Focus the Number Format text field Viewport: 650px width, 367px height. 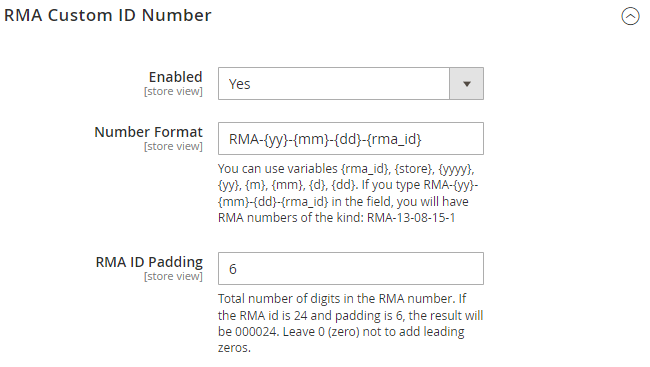[351, 139]
